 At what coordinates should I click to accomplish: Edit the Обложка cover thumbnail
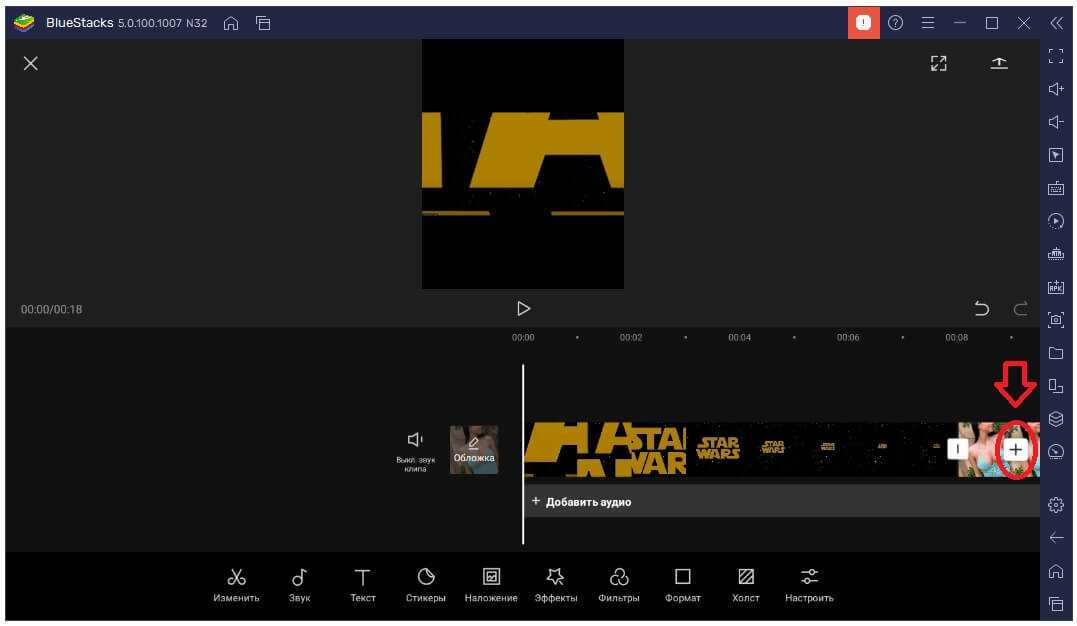pos(474,449)
